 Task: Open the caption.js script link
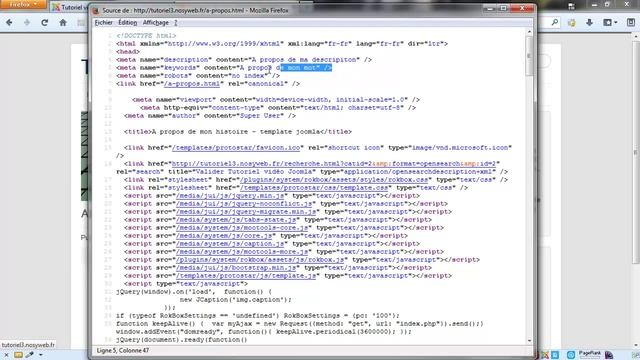pos(230,243)
